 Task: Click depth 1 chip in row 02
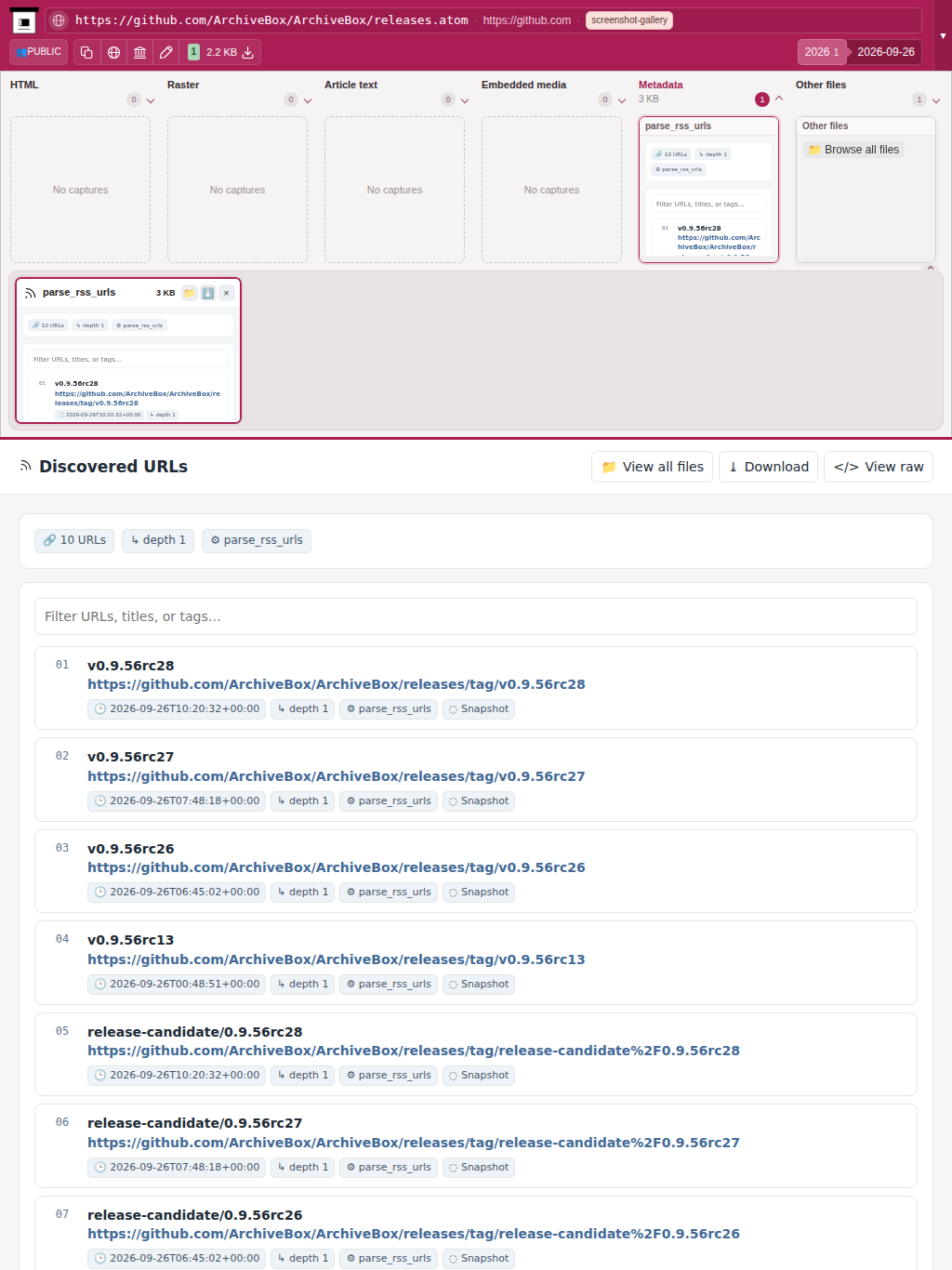302,801
